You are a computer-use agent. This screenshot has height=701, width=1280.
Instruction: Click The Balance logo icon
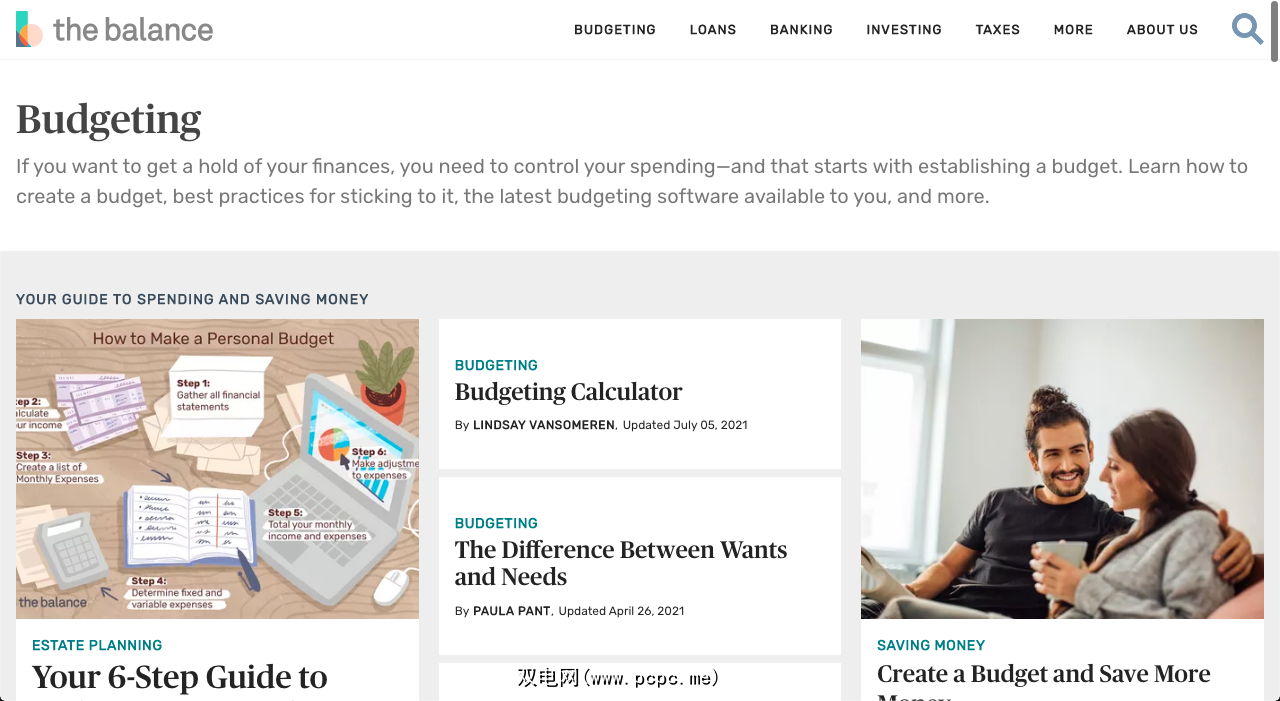[29, 29]
